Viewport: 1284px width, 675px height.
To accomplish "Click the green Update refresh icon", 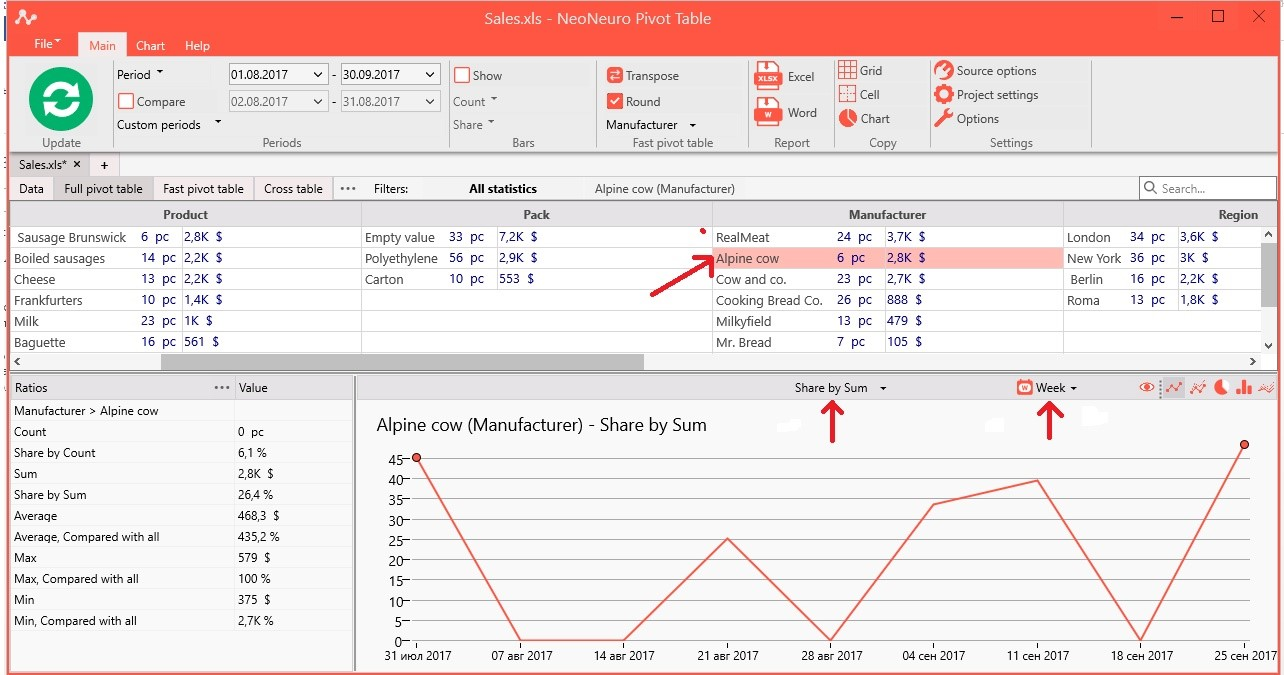I will pyautogui.click(x=61, y=99).
